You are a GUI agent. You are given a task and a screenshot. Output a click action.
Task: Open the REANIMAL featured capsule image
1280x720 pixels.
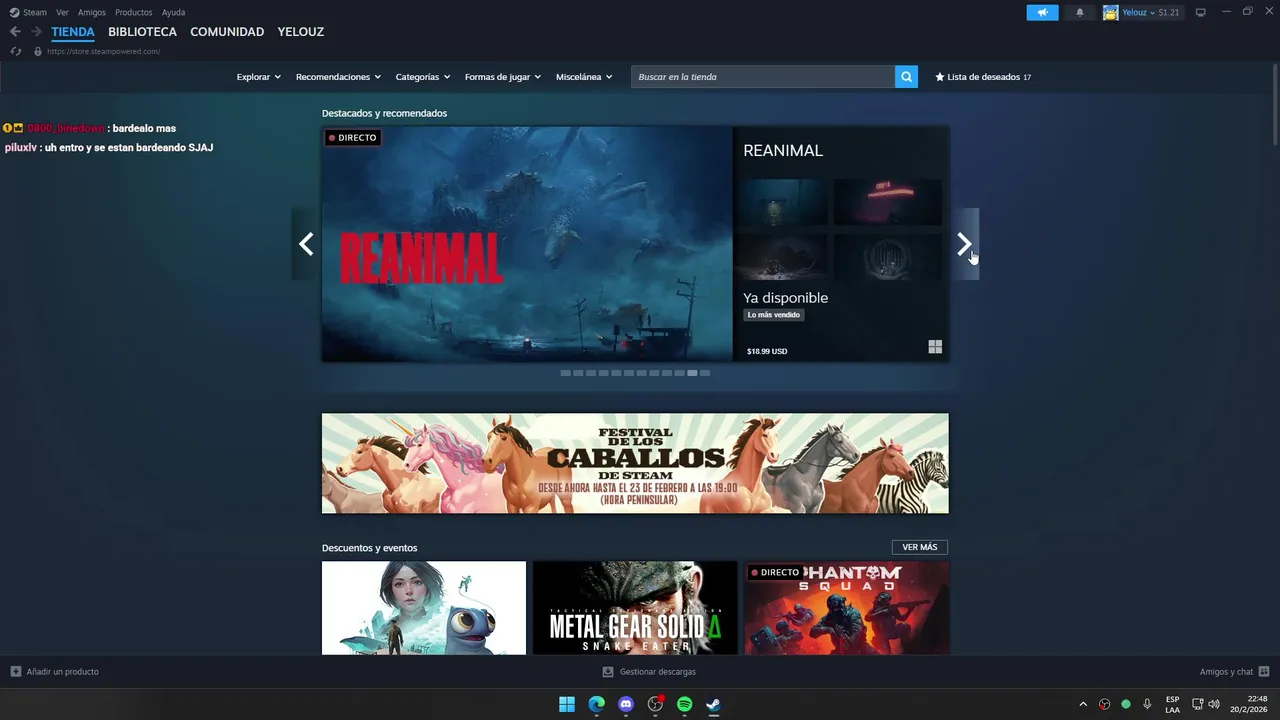click(x=527, y=244)
